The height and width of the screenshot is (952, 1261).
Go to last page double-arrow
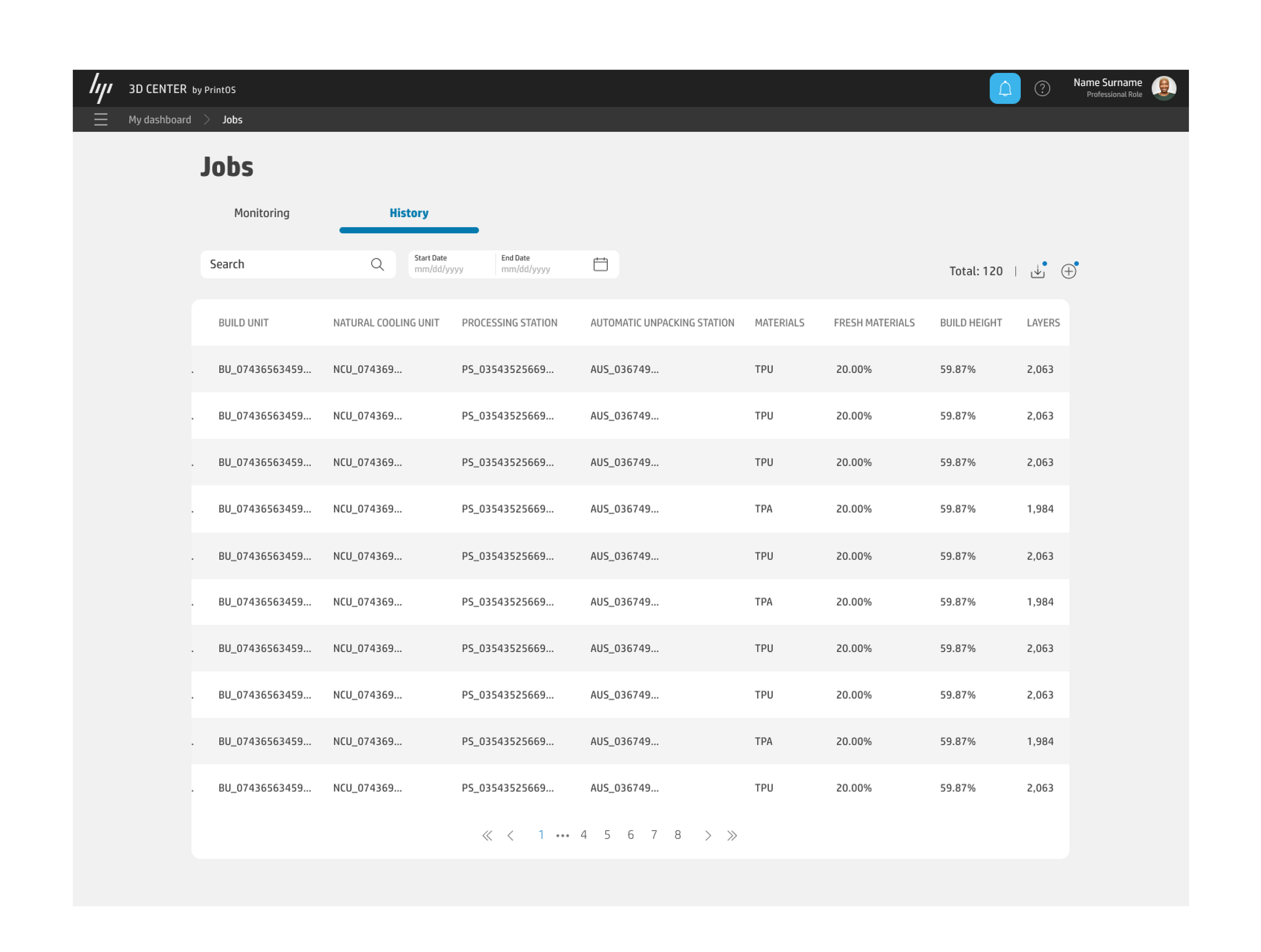[x=732, y=835]
